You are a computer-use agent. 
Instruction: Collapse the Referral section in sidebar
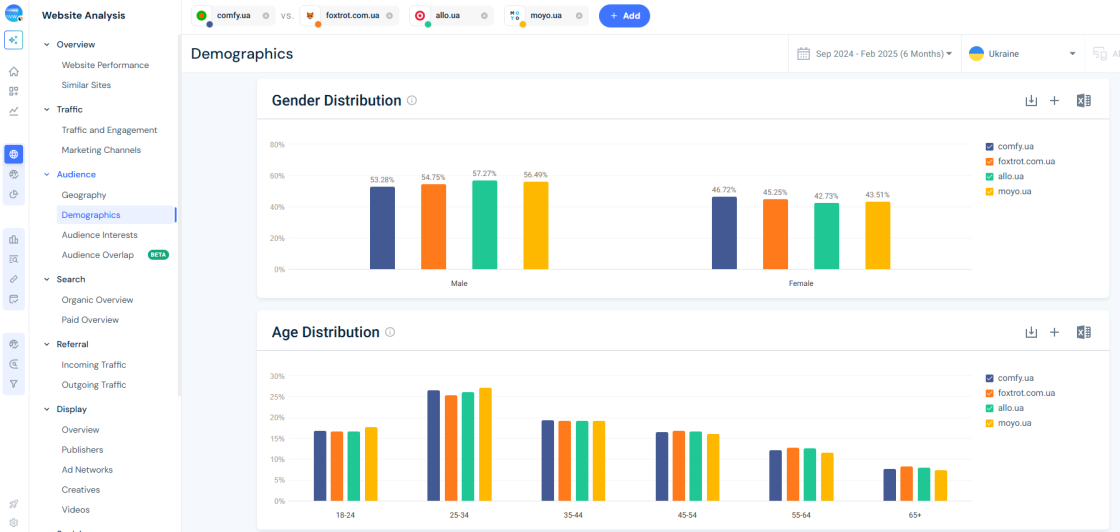(x=46, y=344)
